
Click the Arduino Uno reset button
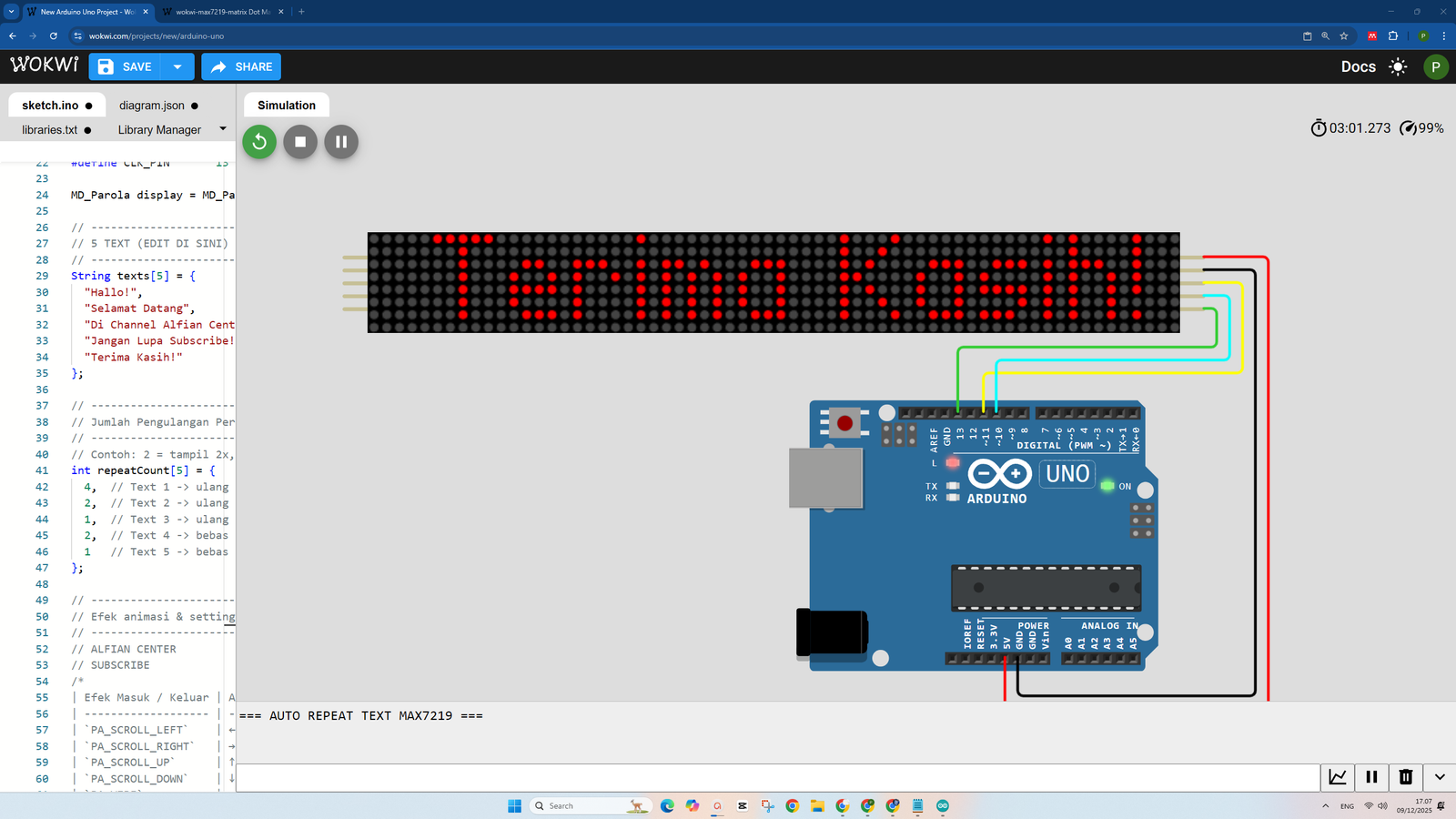click(844, 423)
